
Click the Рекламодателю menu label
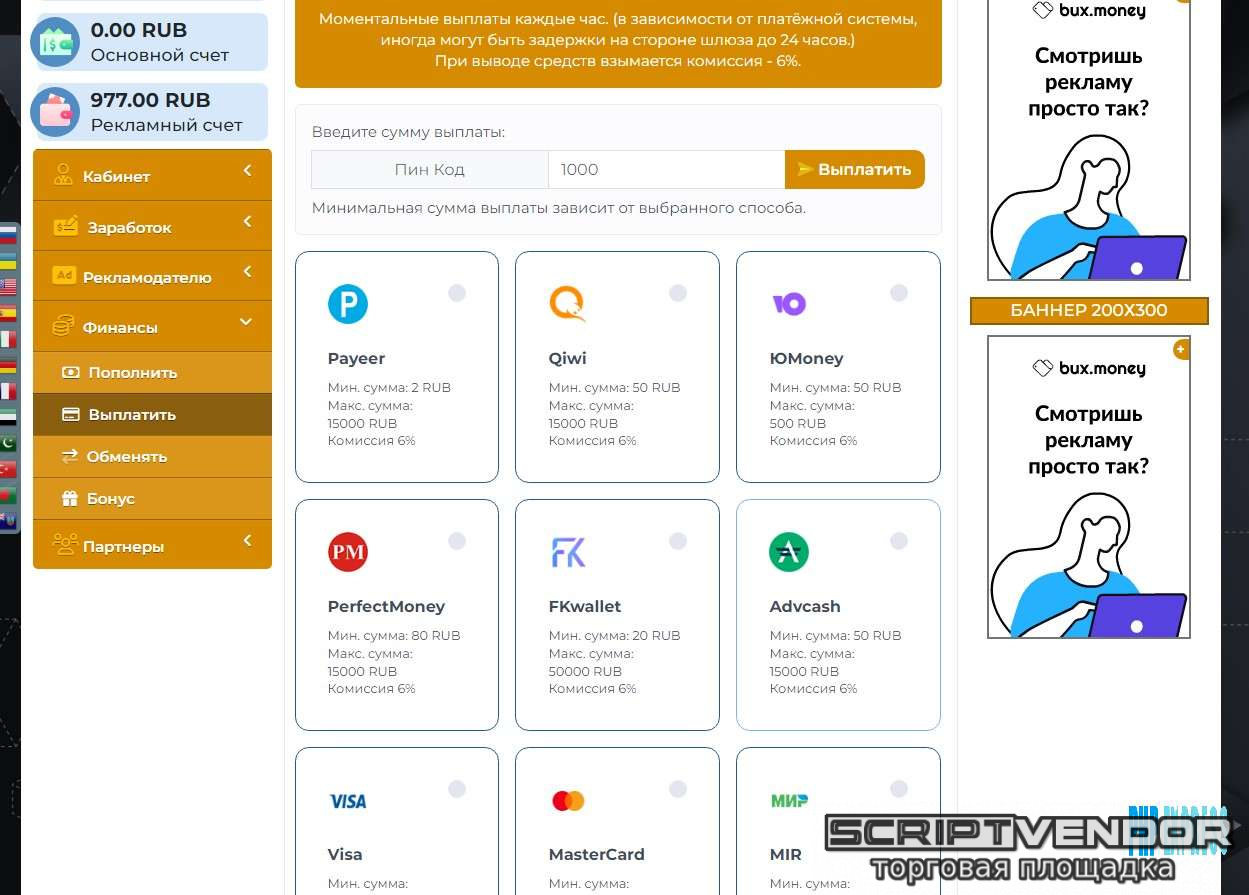click(x=147, y=278)
